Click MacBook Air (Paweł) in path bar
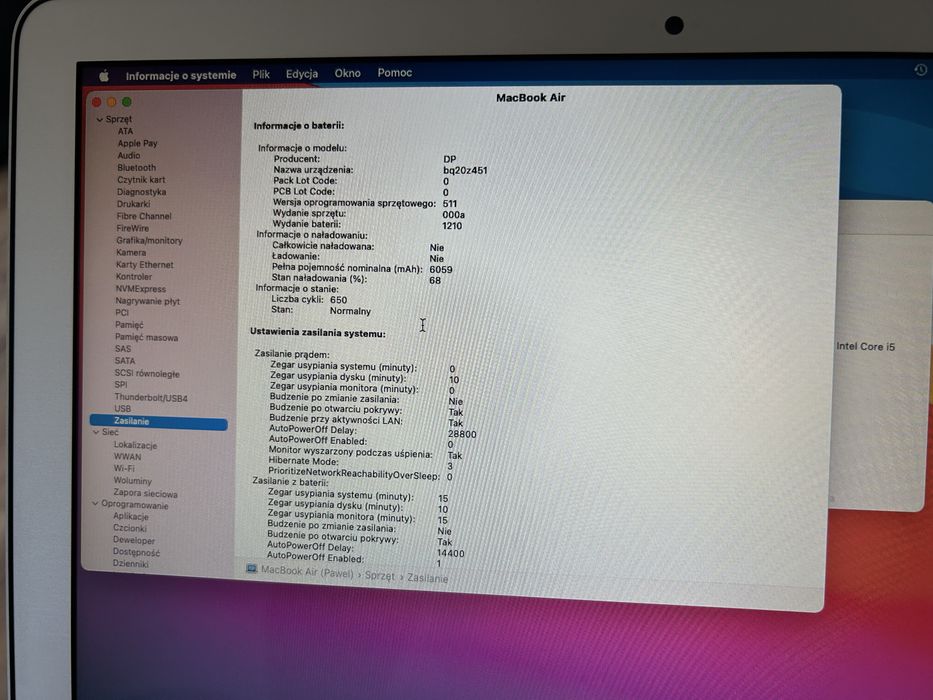The image size is (933, 700). coord(307,571)
